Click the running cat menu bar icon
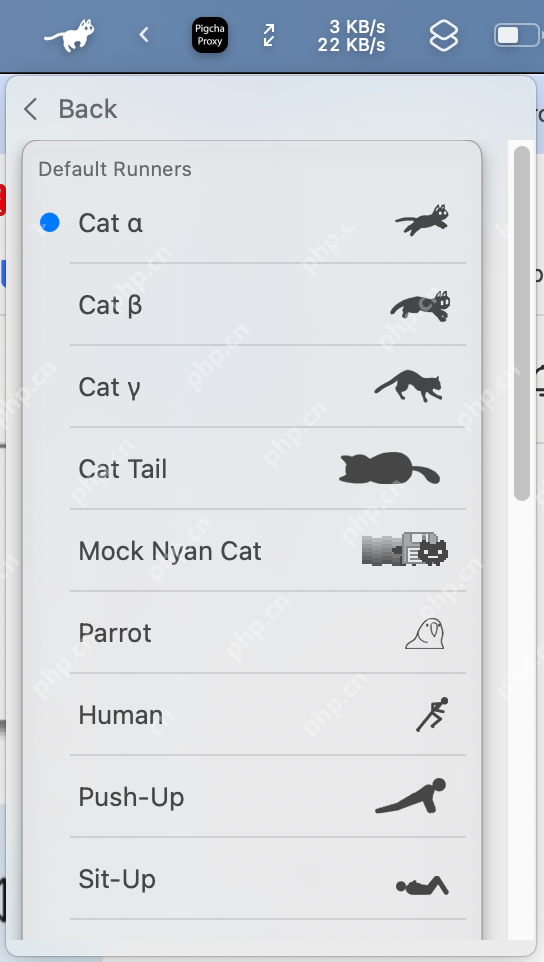 pyautogui.click(x=69, y=35)
